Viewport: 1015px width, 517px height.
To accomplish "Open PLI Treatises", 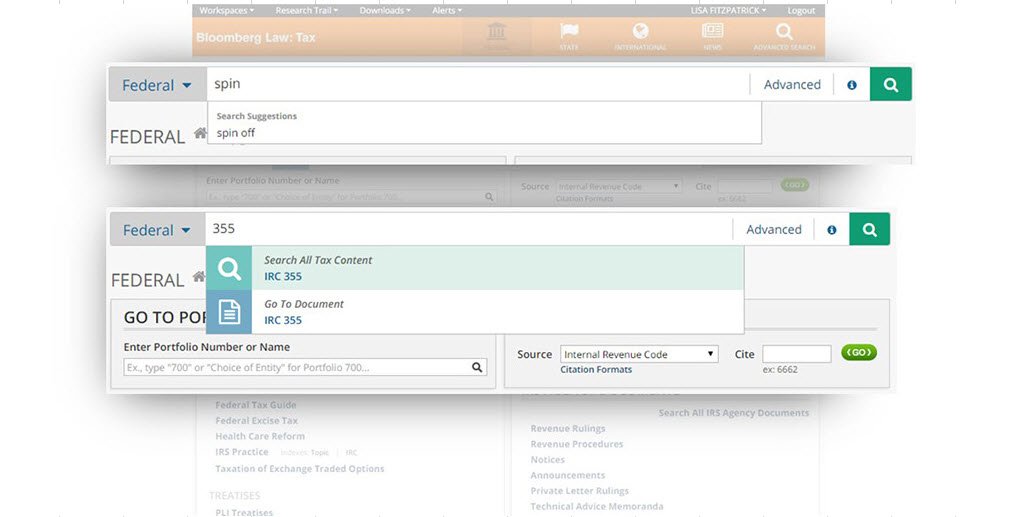I will click(x=244, y=512).
